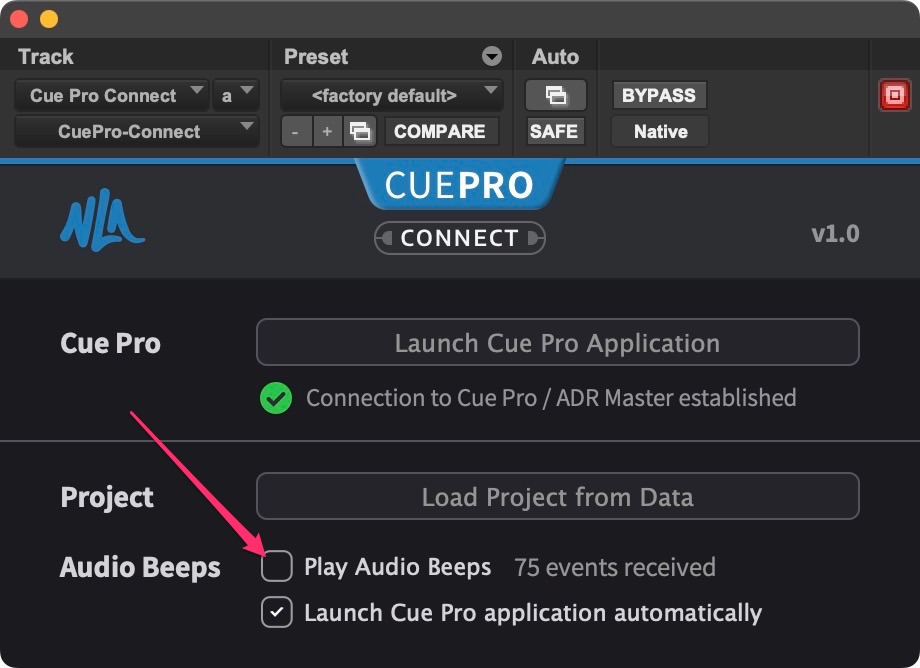Click next preset plus button
920x668 pixels.
[327, 131]
